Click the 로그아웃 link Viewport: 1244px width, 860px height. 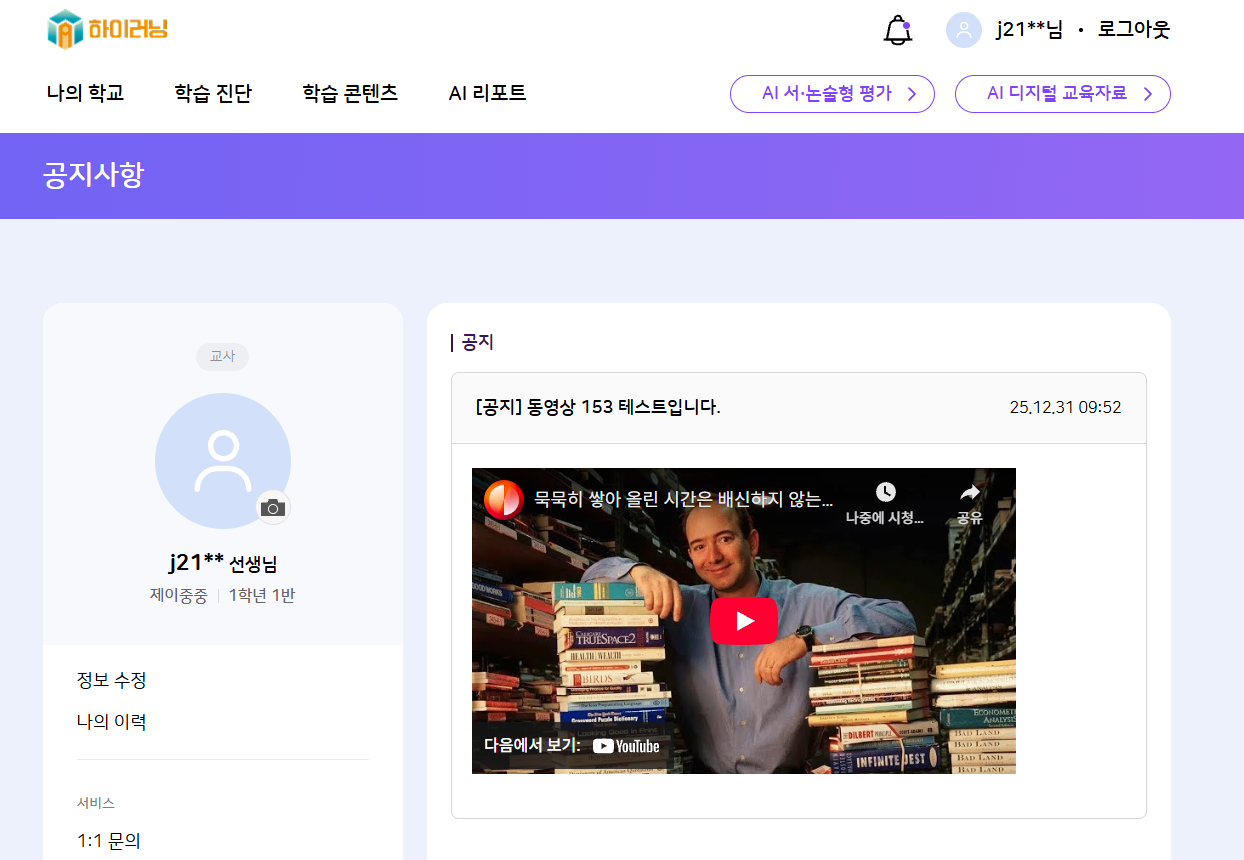[1133, 30]
